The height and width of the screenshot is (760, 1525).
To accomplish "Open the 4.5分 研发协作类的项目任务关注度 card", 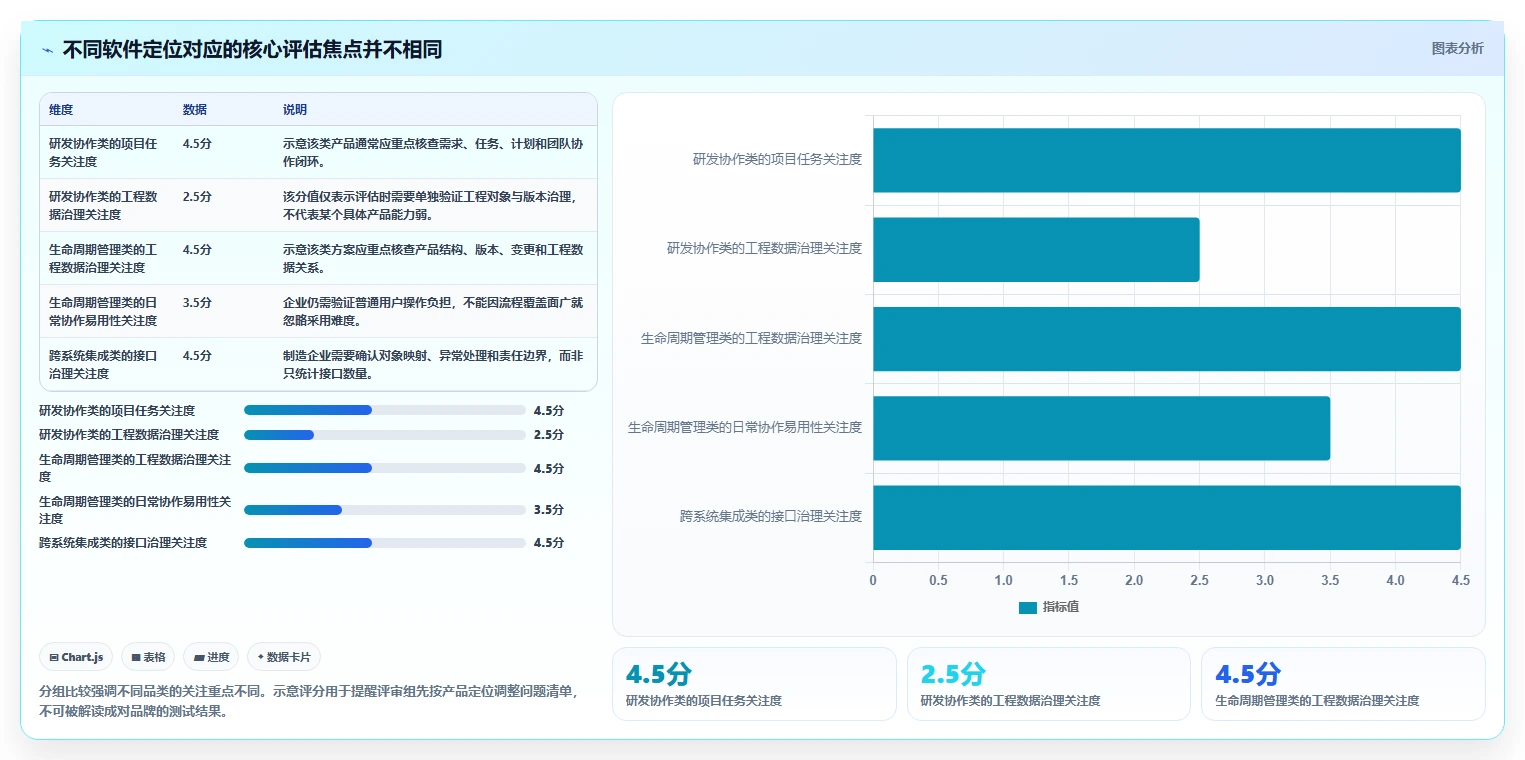I will 754,684.
